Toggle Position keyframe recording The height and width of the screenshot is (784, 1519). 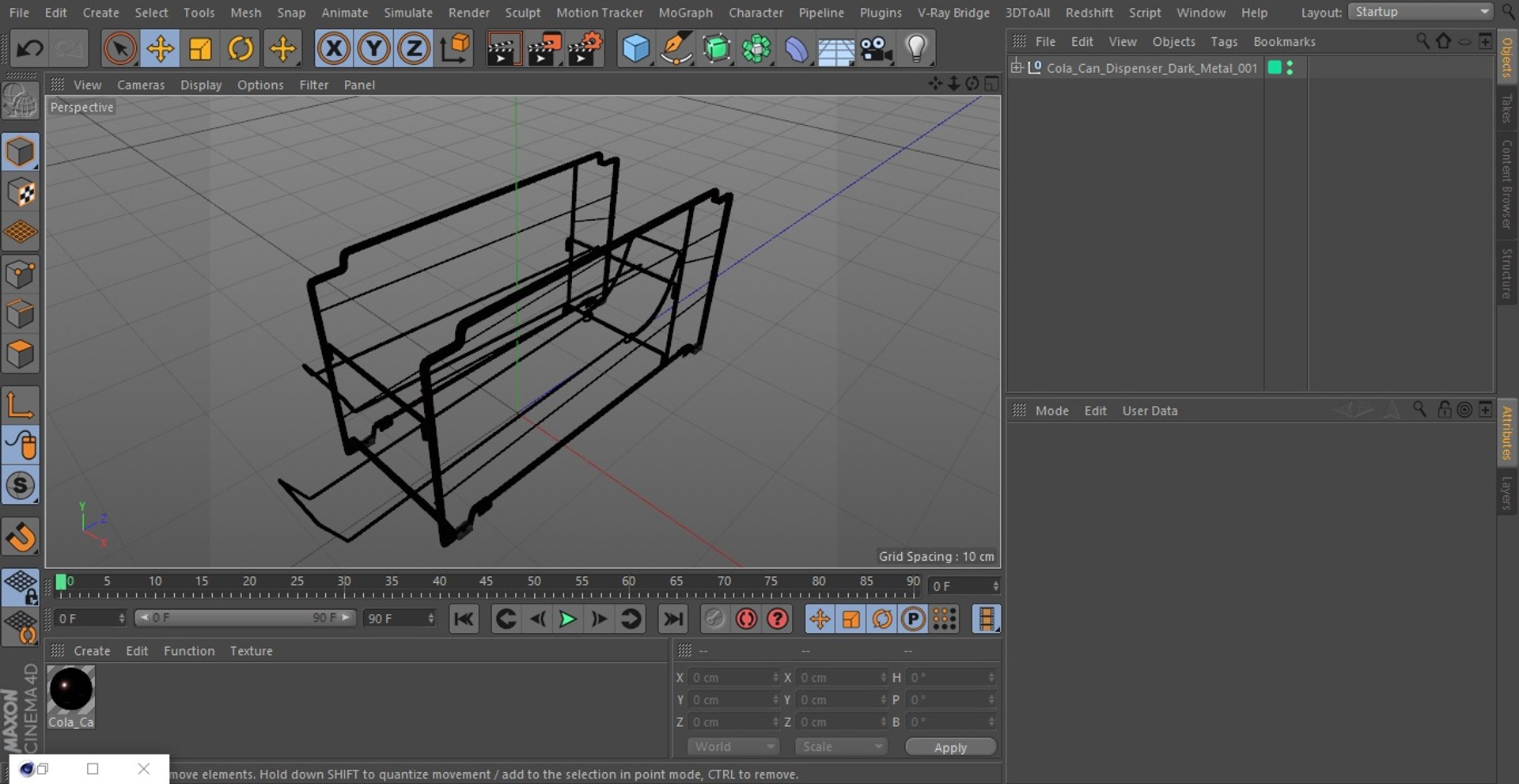820,619
